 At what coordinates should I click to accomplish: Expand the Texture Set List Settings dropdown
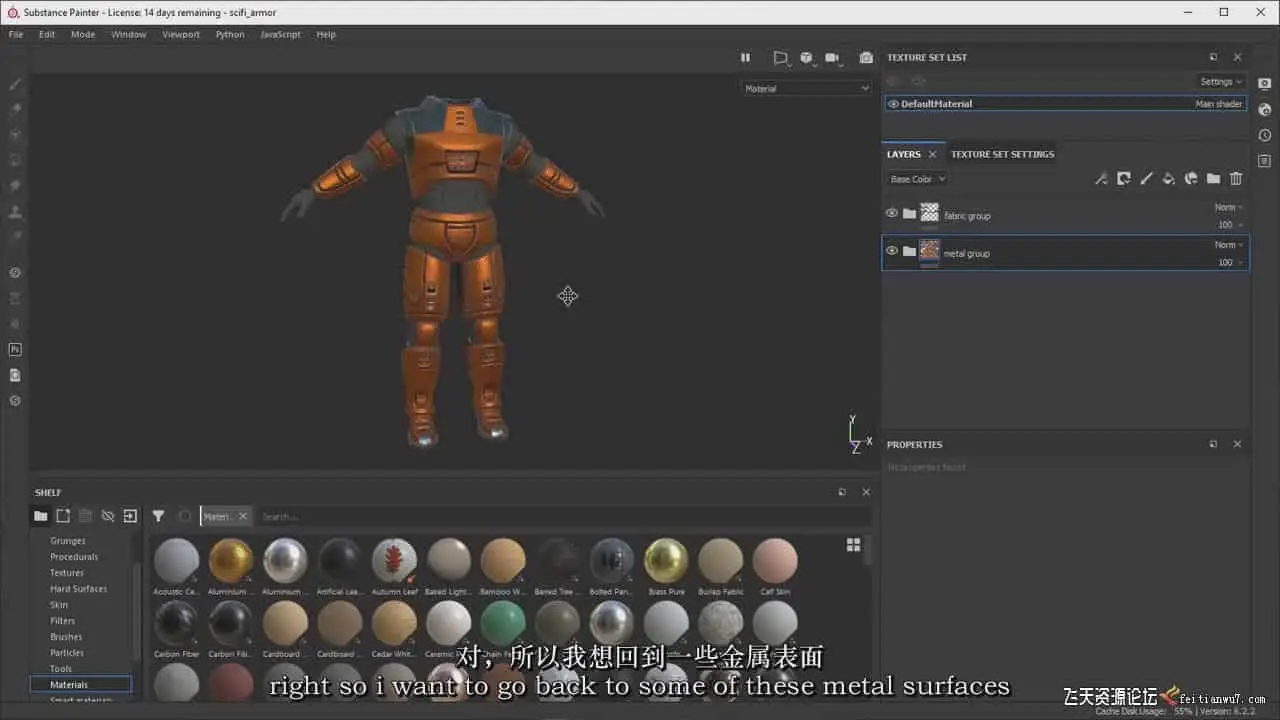[1221, 82]
